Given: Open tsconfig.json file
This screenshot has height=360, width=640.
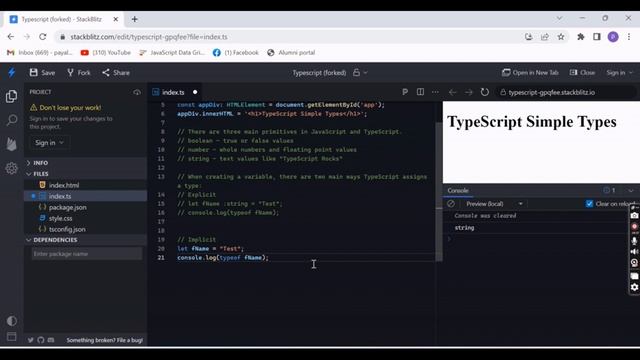Looking at the screenshot, I should [86, 229].
